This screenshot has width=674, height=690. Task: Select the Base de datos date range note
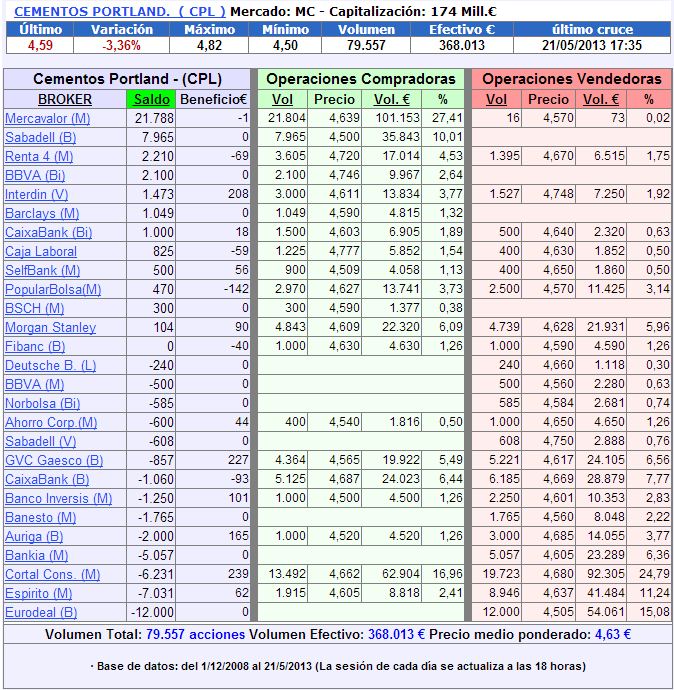(x=338, y=666)
